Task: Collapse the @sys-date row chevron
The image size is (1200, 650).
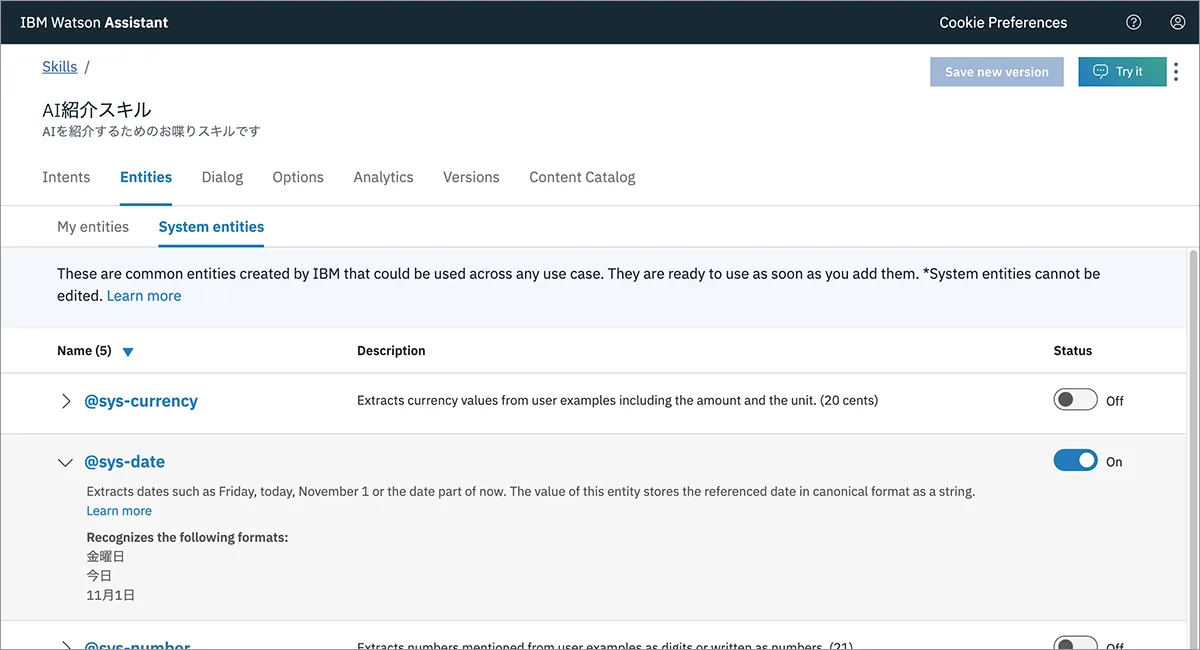Action: click(x=66, y=462)
